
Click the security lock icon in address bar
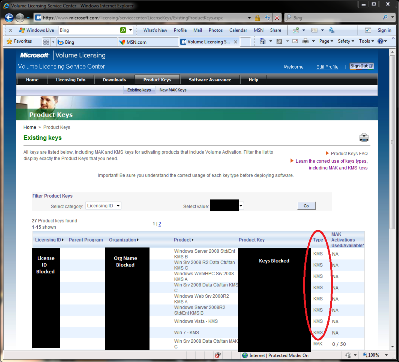click(258, 17)
